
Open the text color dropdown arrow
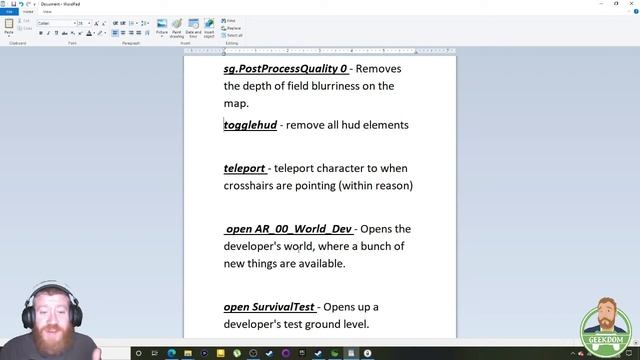coord(94,33)
